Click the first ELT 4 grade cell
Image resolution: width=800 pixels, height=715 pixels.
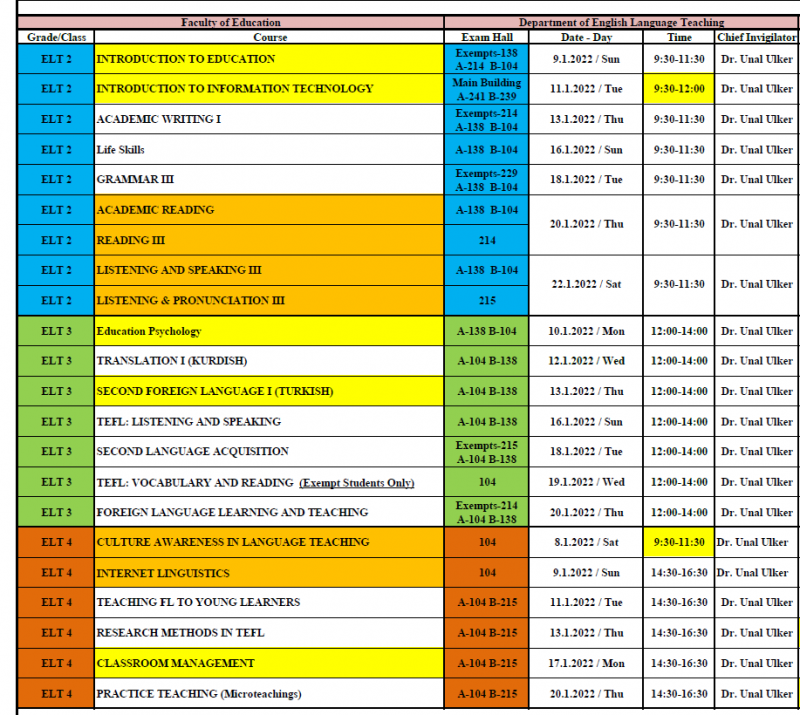[55, 542]
